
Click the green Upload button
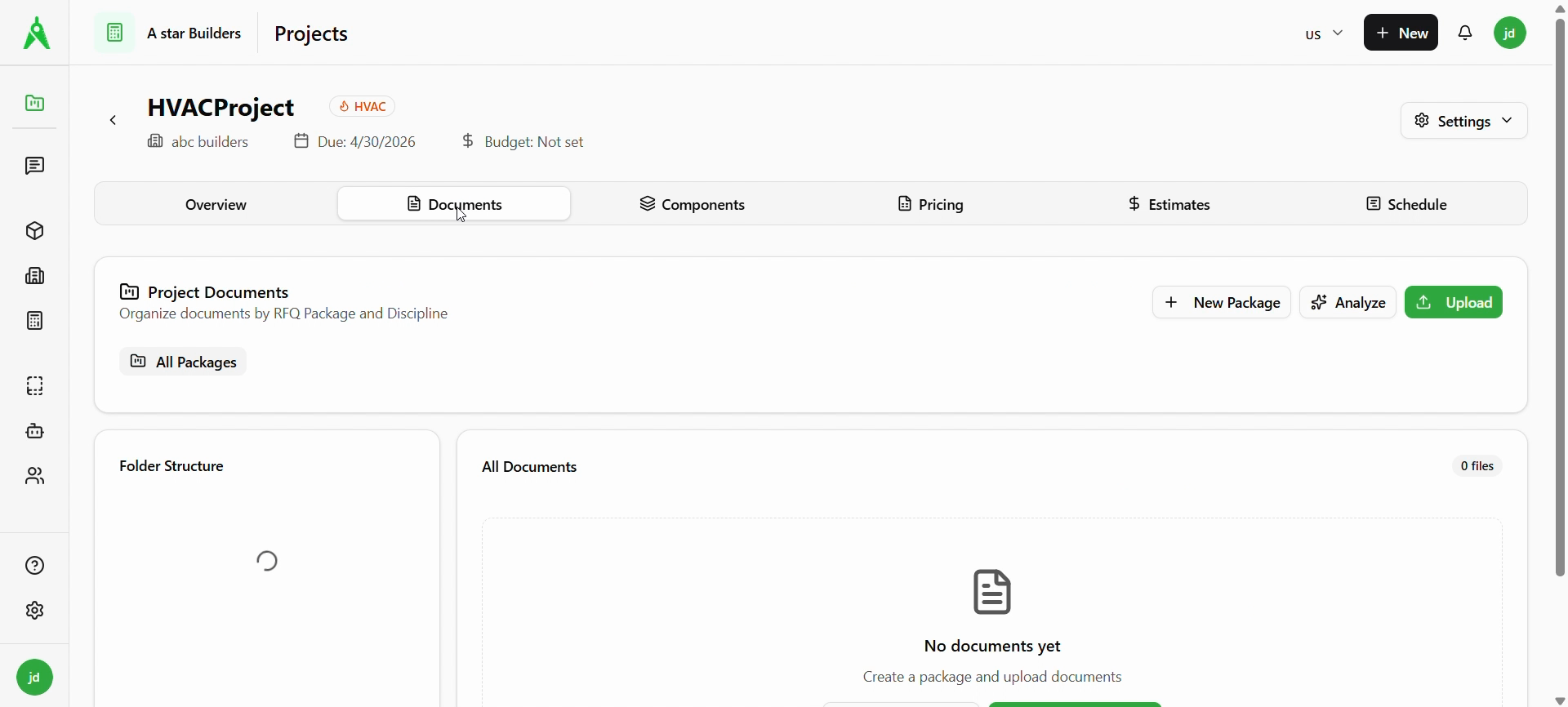1454,303
